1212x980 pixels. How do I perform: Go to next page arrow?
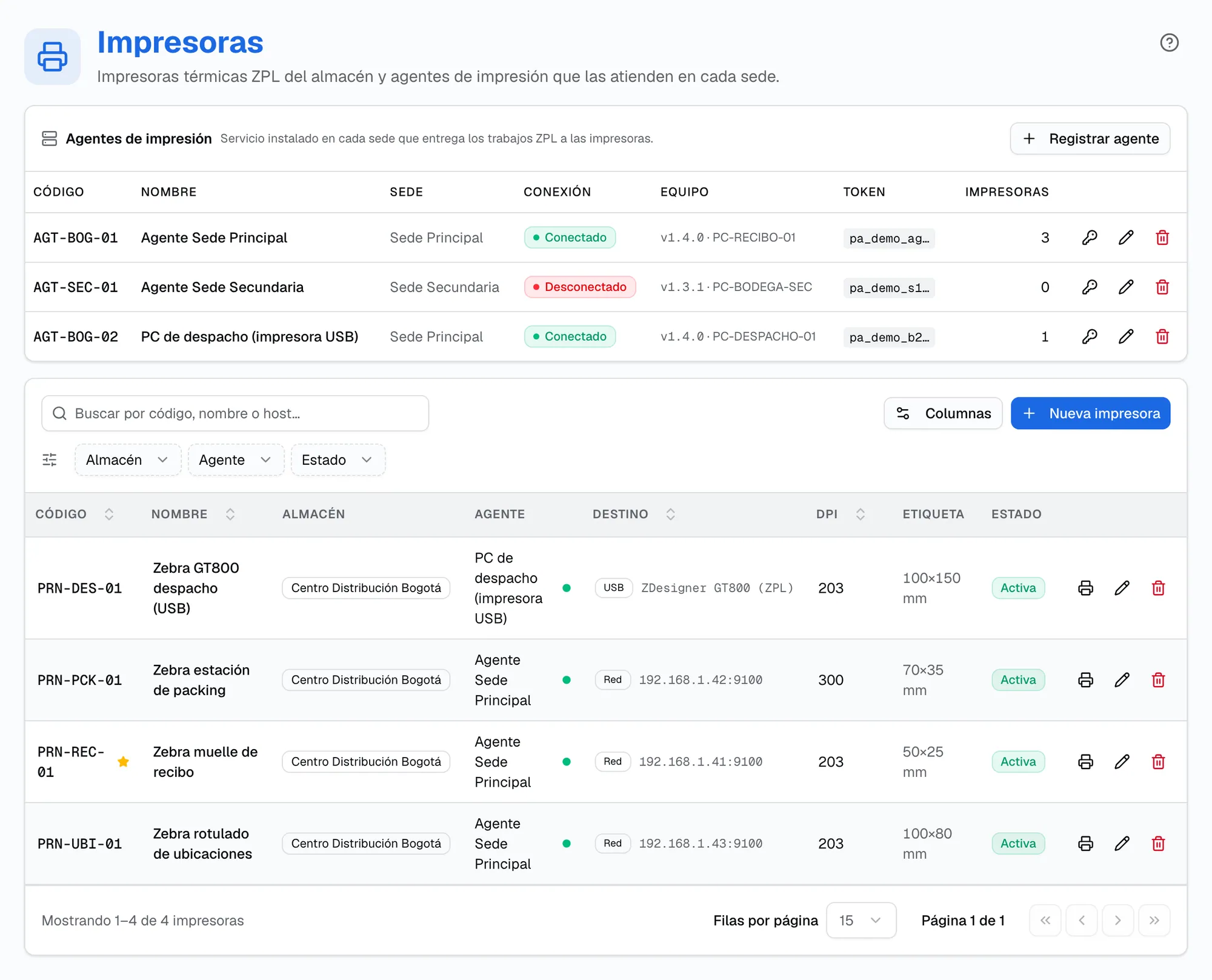coord(1118,921)
